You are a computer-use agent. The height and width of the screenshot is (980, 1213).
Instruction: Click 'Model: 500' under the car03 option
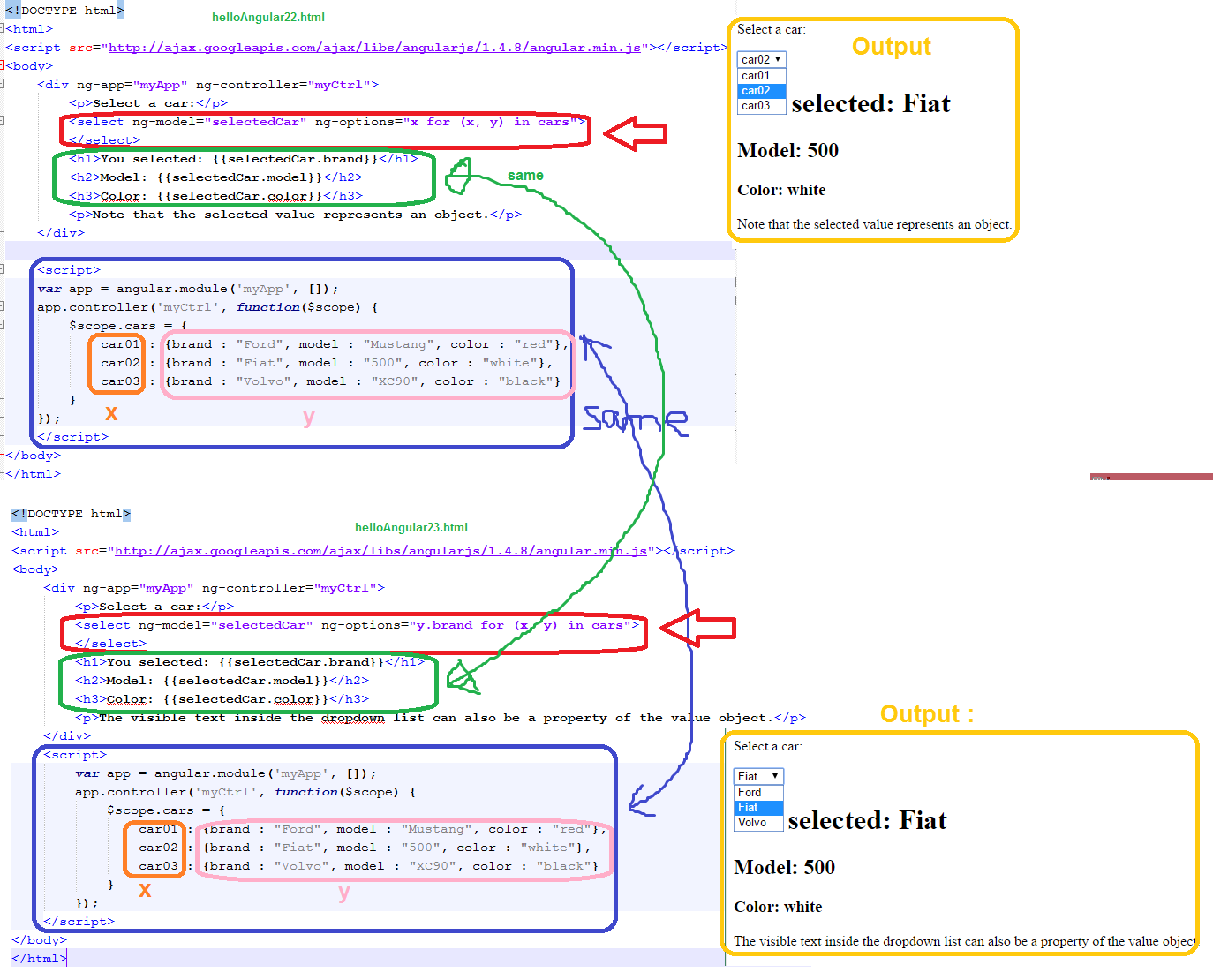[x=787, y=151]
